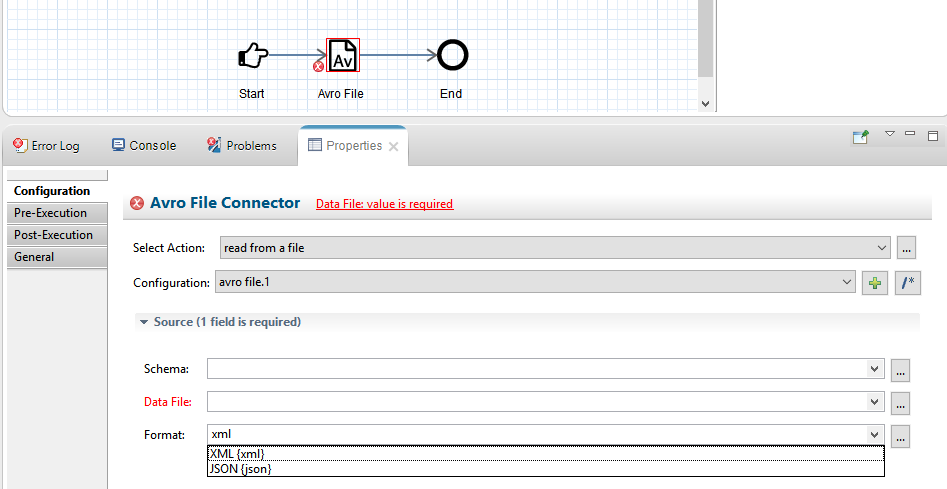This screenshot has width=947, height=489.
Task: Open the Pre-Execution section tab
Action: (57, 213)
